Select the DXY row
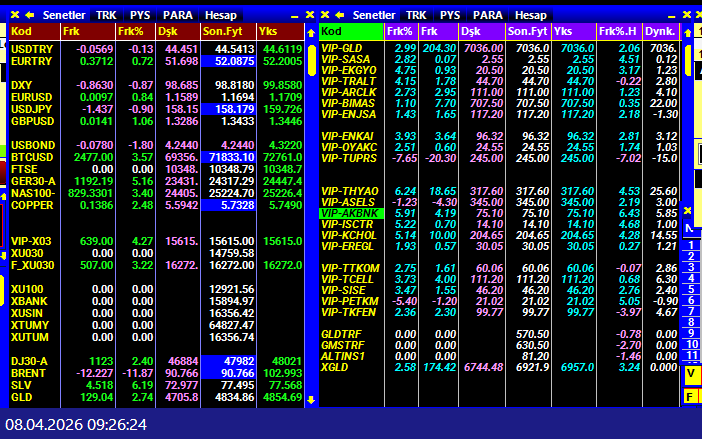Screen dimensions: 702x439 157,85
